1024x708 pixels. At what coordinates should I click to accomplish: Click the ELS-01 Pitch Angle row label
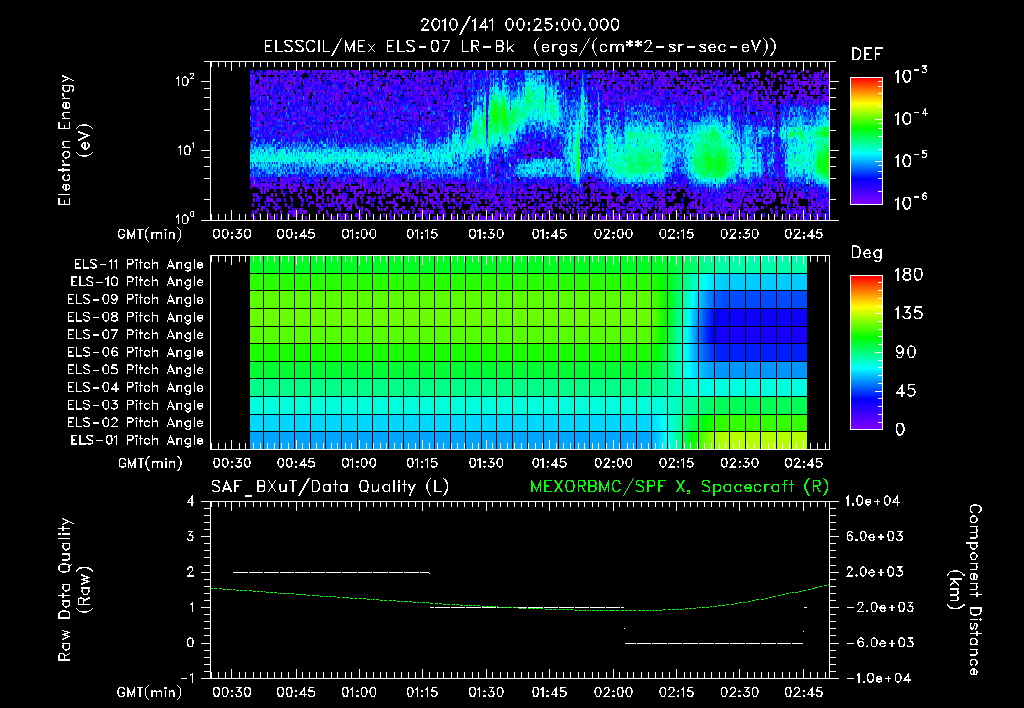[x=137, y=440]
